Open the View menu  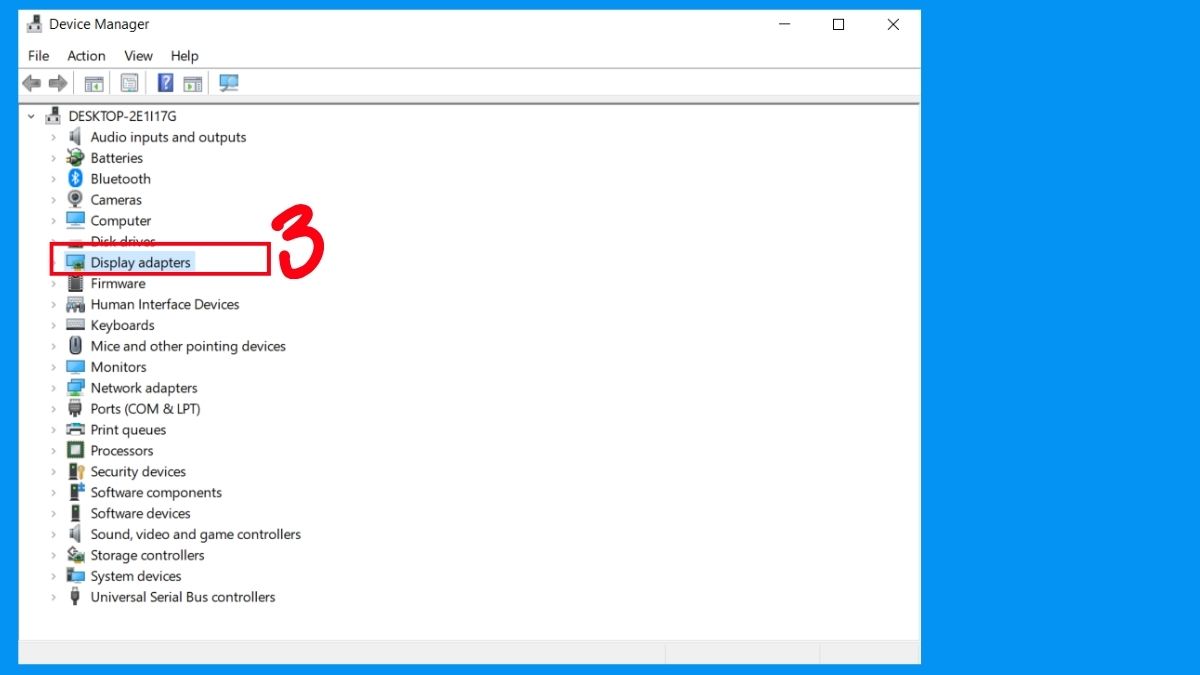click(138, 56)
